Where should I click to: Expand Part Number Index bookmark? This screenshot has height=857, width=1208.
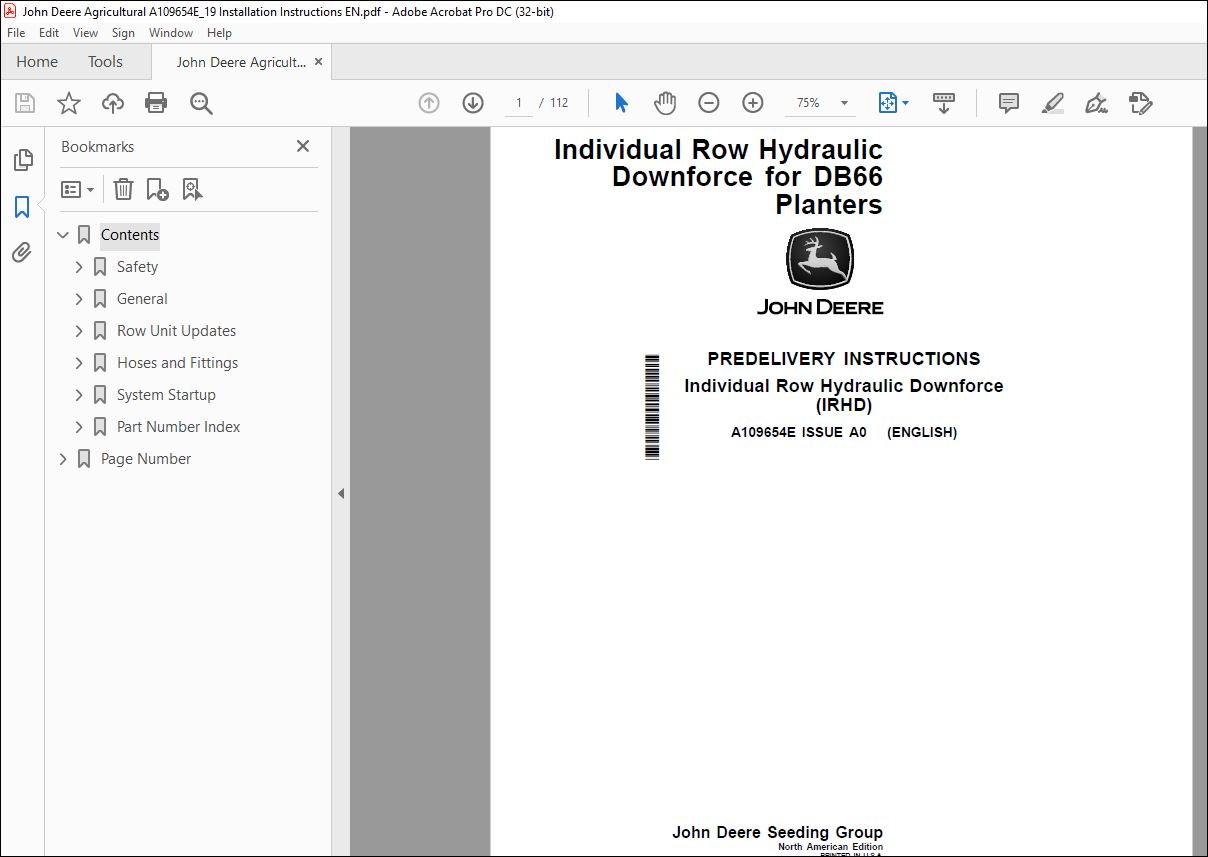point(79,427)
